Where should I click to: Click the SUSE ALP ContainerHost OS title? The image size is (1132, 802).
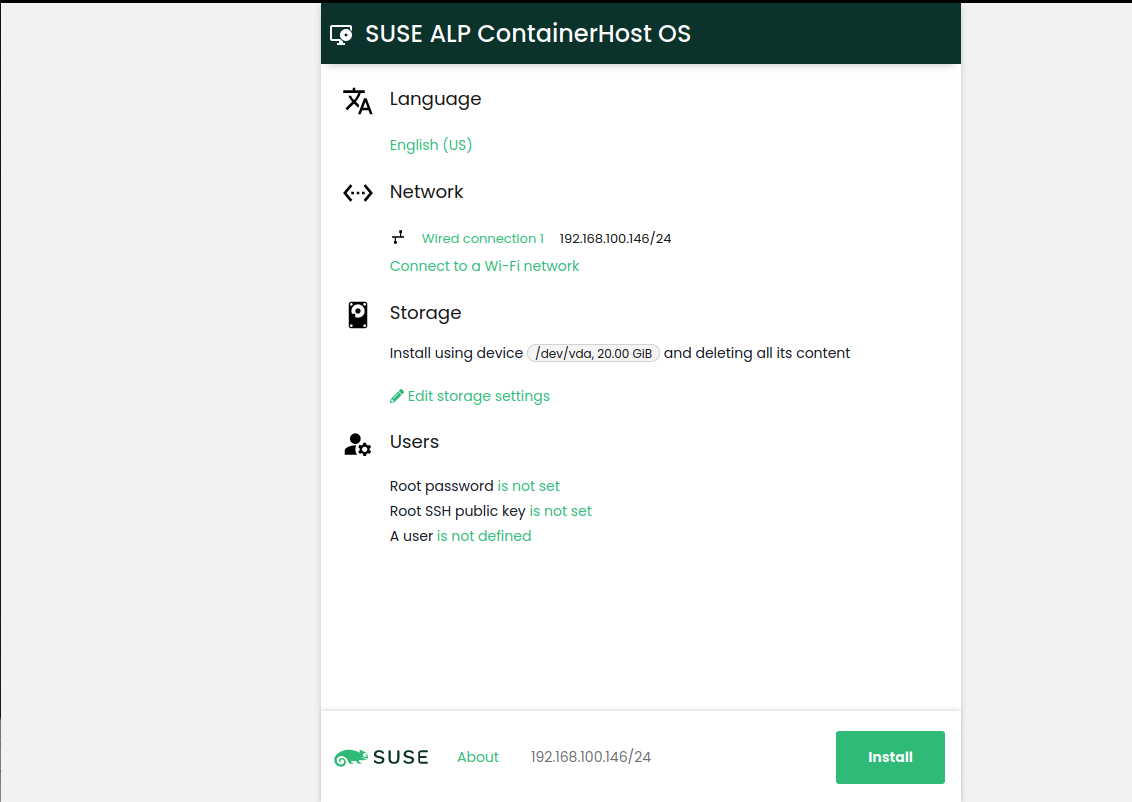pos(527,33)
